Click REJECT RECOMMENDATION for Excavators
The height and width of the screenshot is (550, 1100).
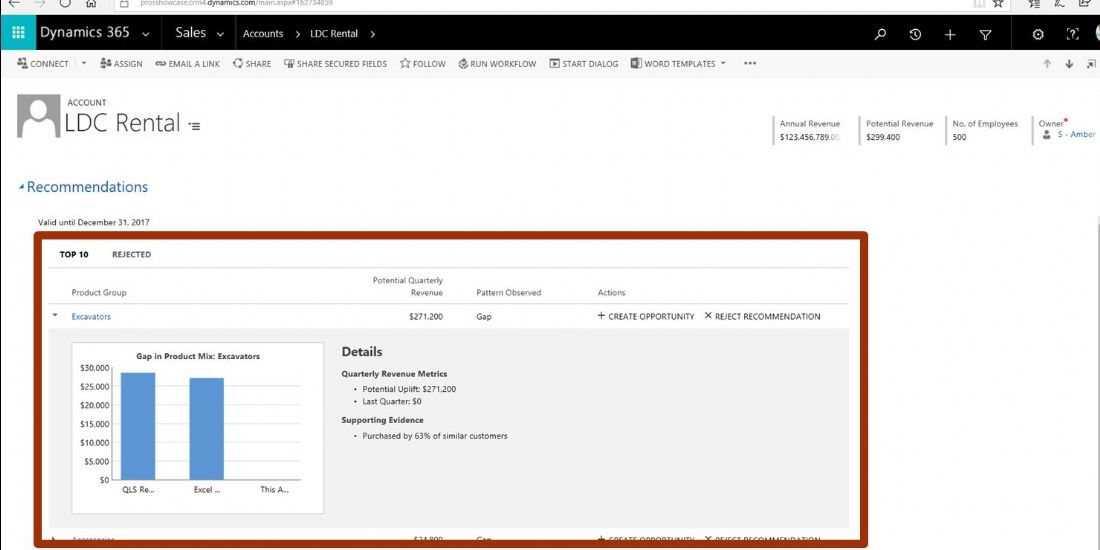pyautogui.click(x=762, y=316)
